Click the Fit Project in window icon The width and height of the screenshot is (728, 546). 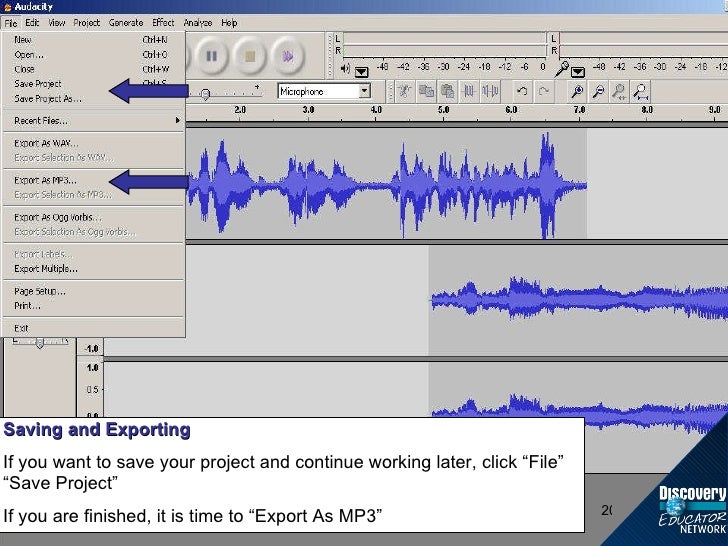click(x=641, y=91)
